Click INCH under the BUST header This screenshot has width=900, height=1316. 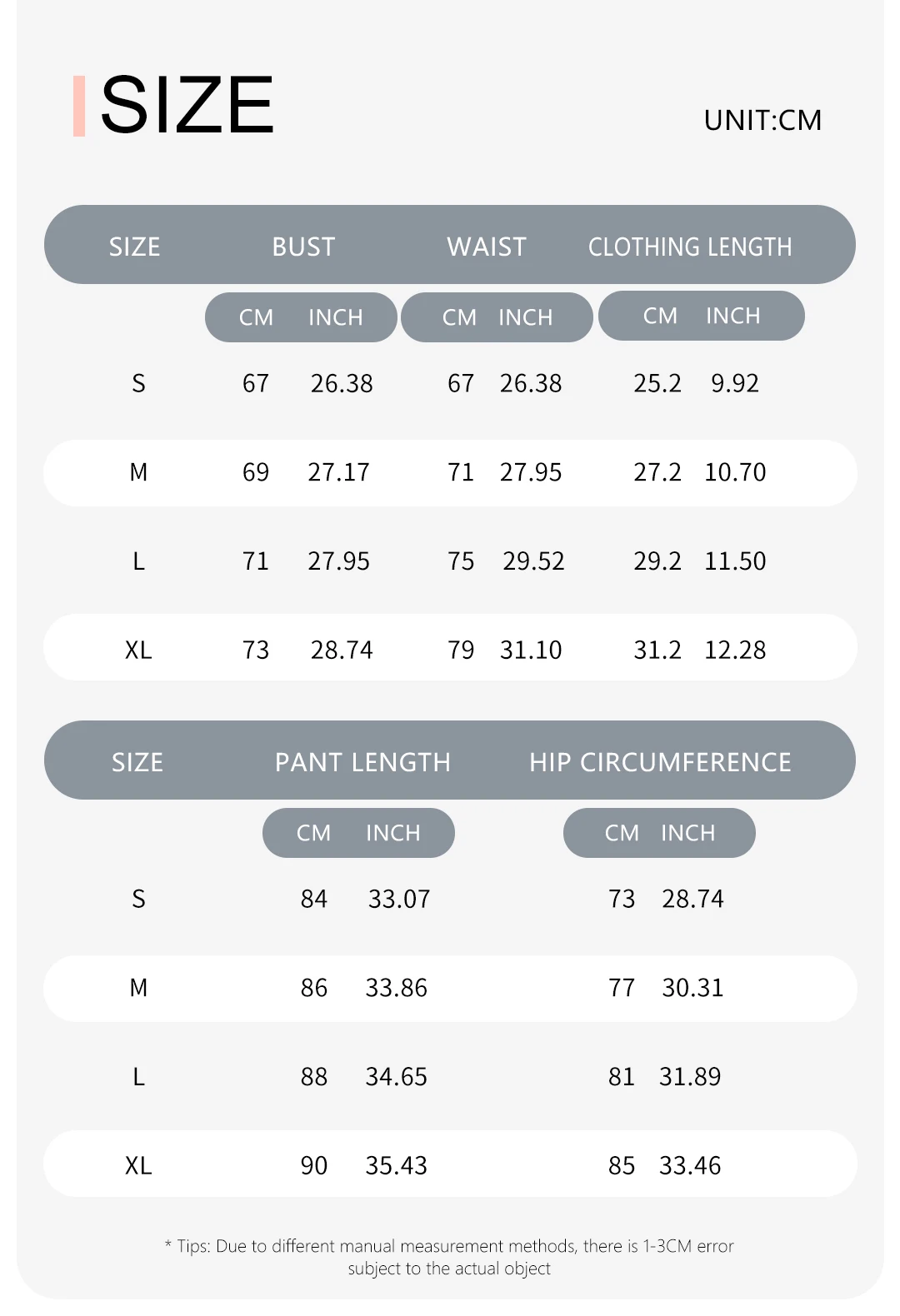pos(336,317)
